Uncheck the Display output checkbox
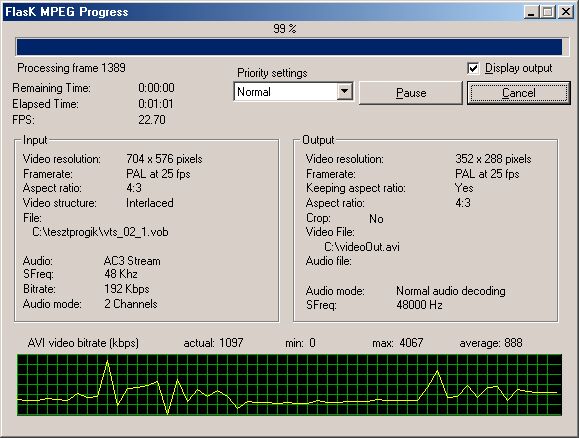579x438 pixels. pyautogui.click(x=473, y=68)
